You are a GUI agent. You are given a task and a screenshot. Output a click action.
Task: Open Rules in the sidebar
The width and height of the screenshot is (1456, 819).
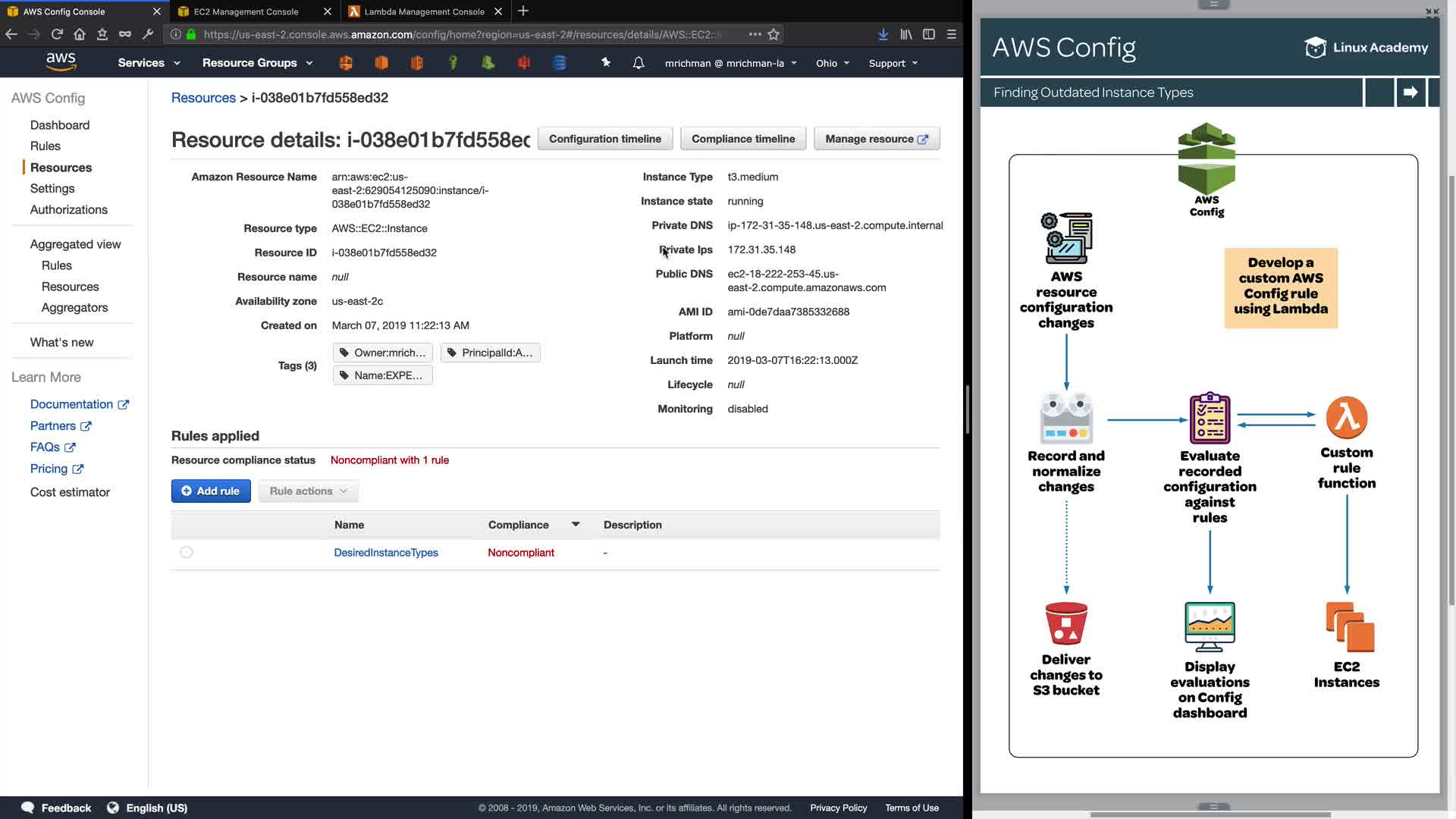(x=45, y=146)
